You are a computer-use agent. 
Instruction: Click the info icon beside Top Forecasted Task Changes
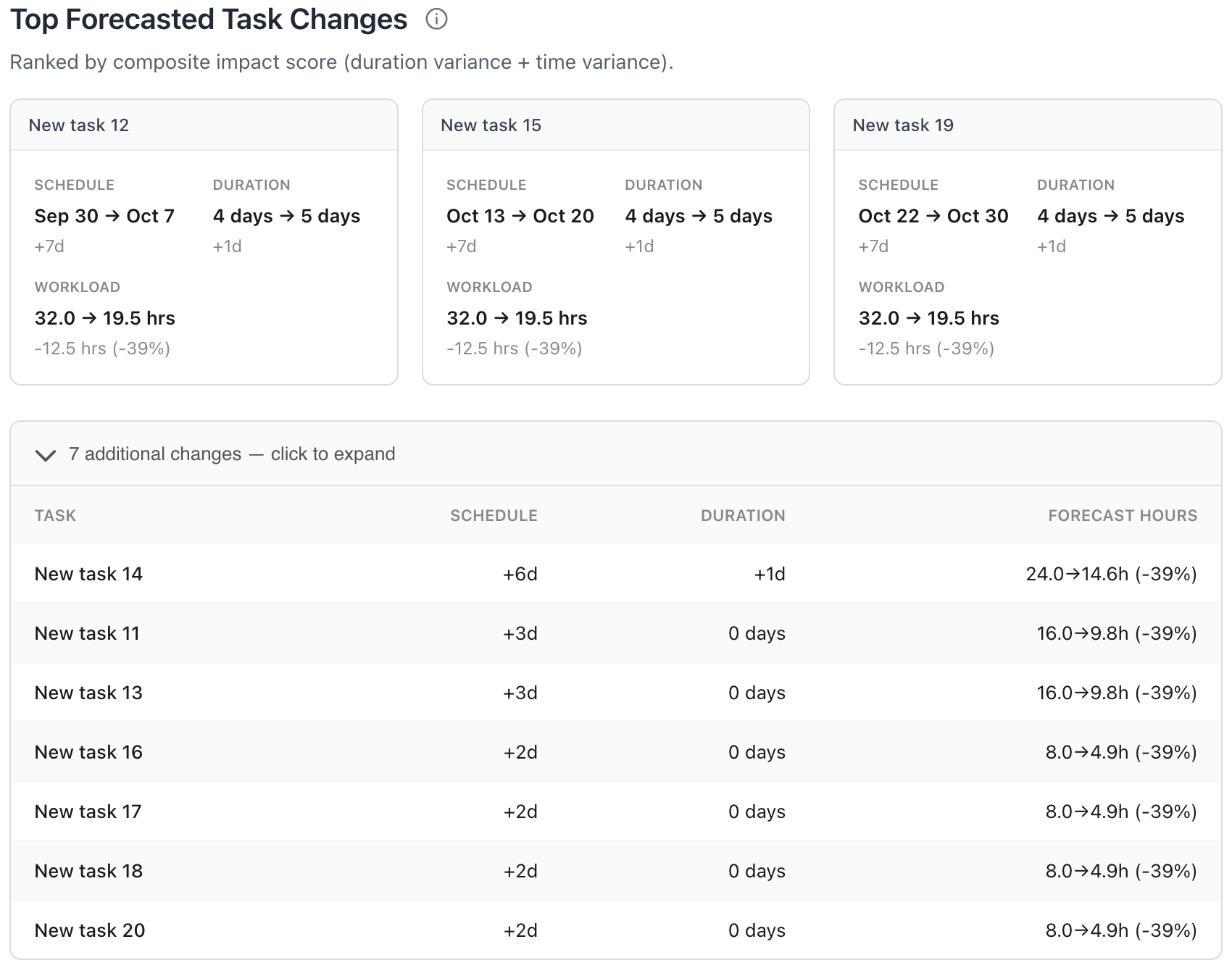coord(436,20)
